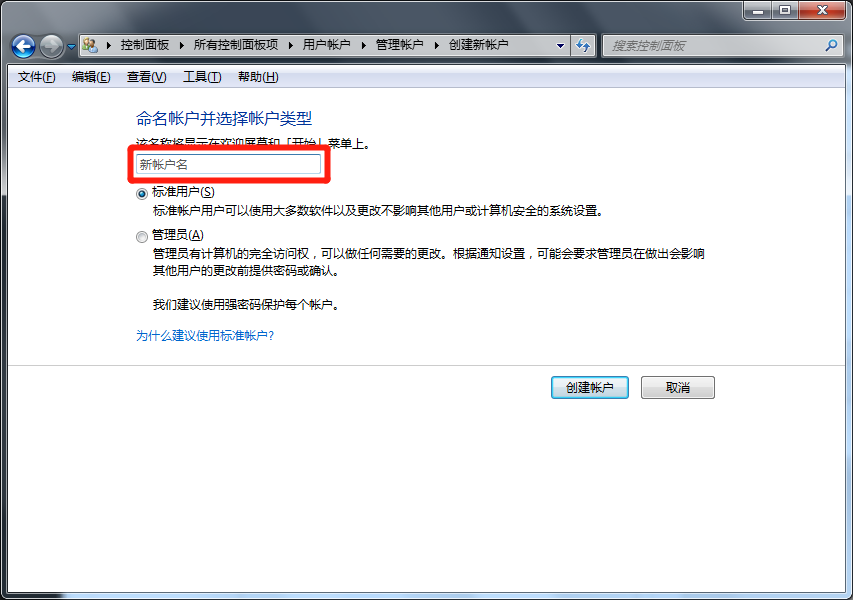Click the magnifier search icon
Screen dimensions: 853x600
[831, 45]
